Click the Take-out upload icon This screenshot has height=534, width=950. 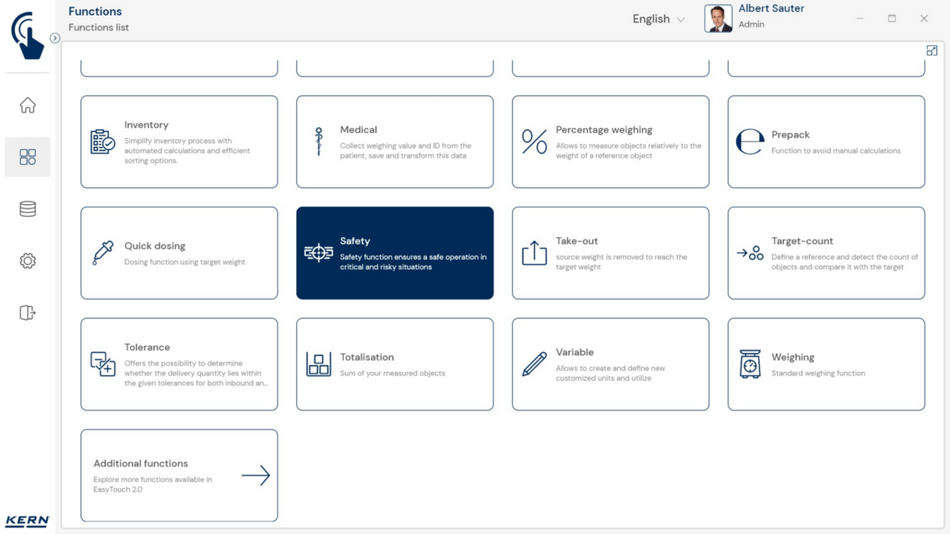[x=534, y=253]
